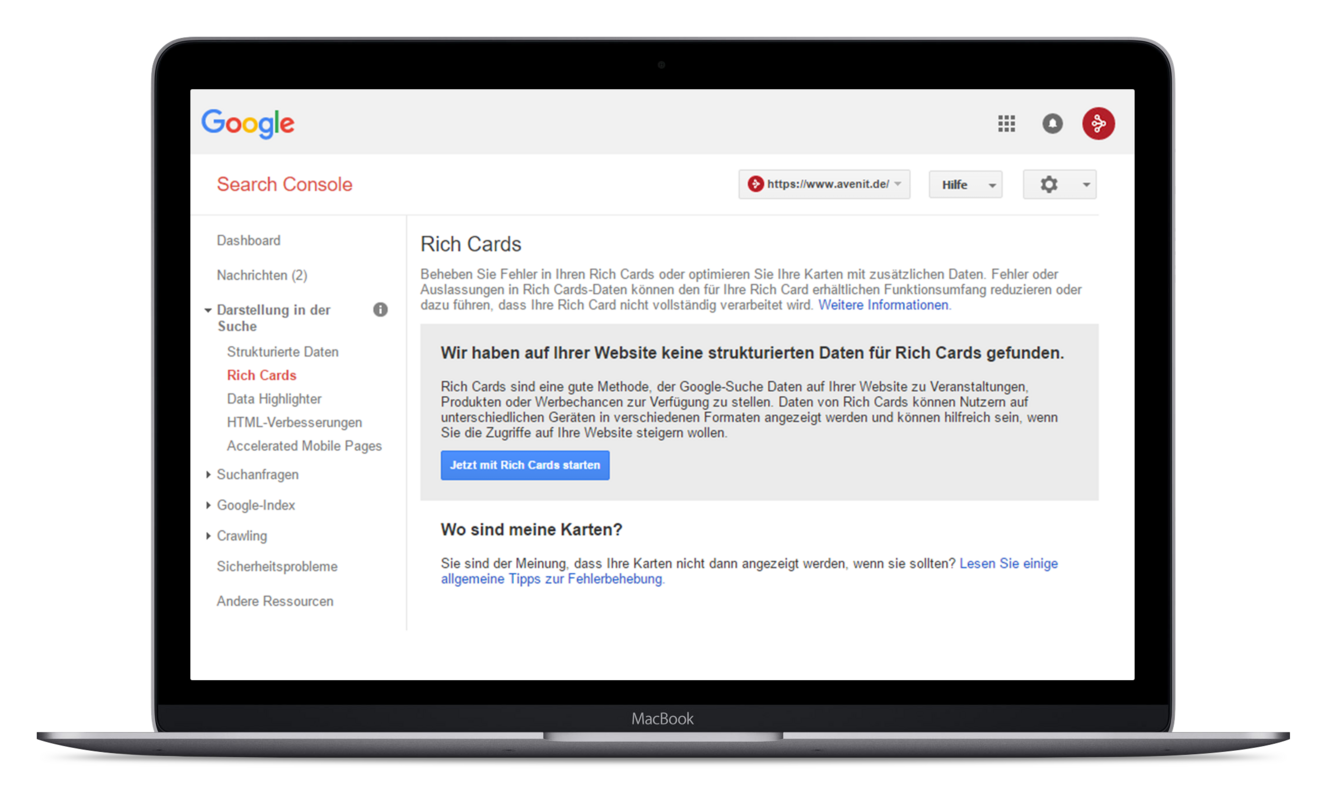Follow the Weitere Informationen link
The image size is (1332, 798).
click(x=883, y=305)
